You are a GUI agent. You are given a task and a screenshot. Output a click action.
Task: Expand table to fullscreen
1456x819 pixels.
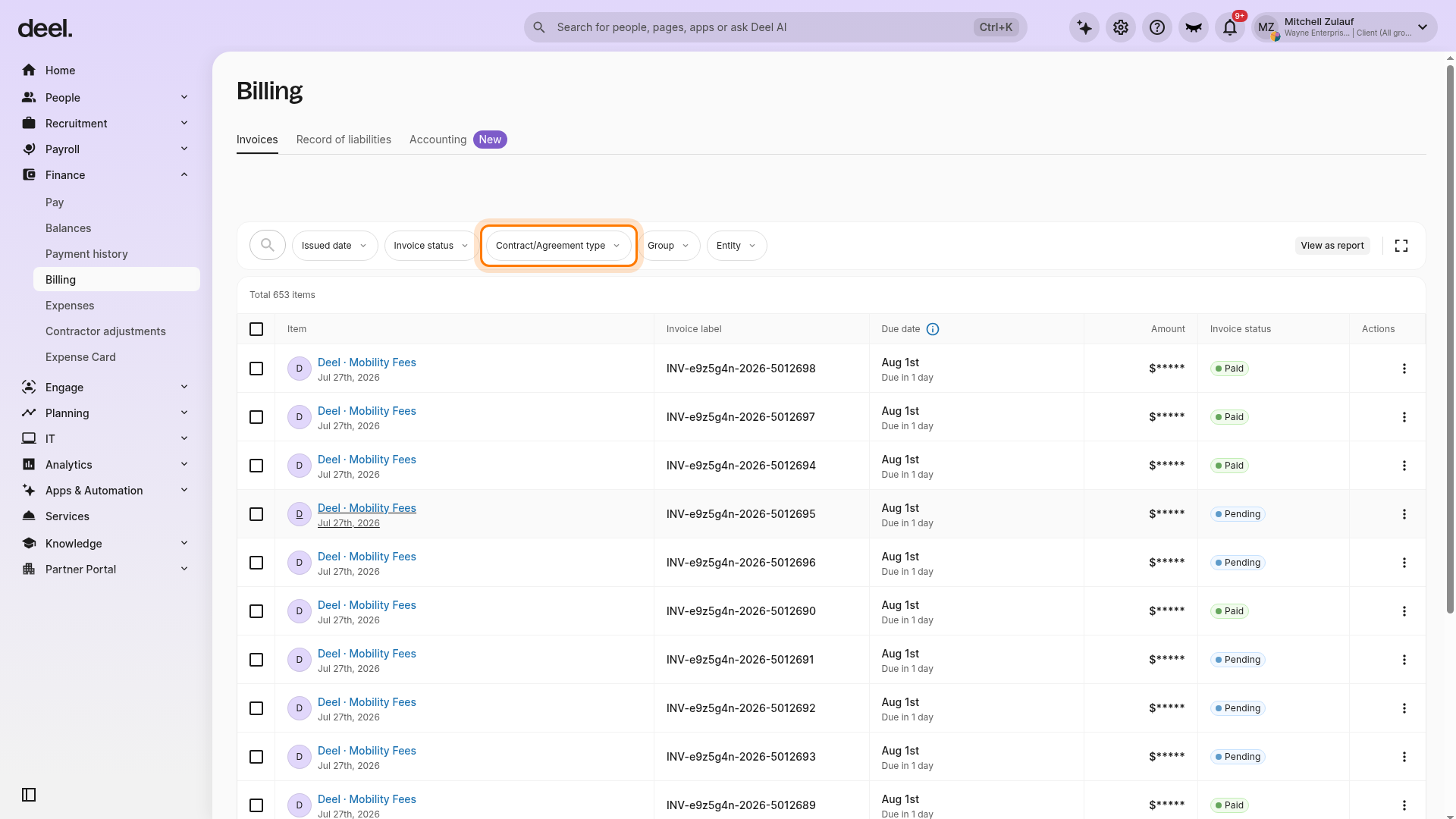coord(1401,246)
